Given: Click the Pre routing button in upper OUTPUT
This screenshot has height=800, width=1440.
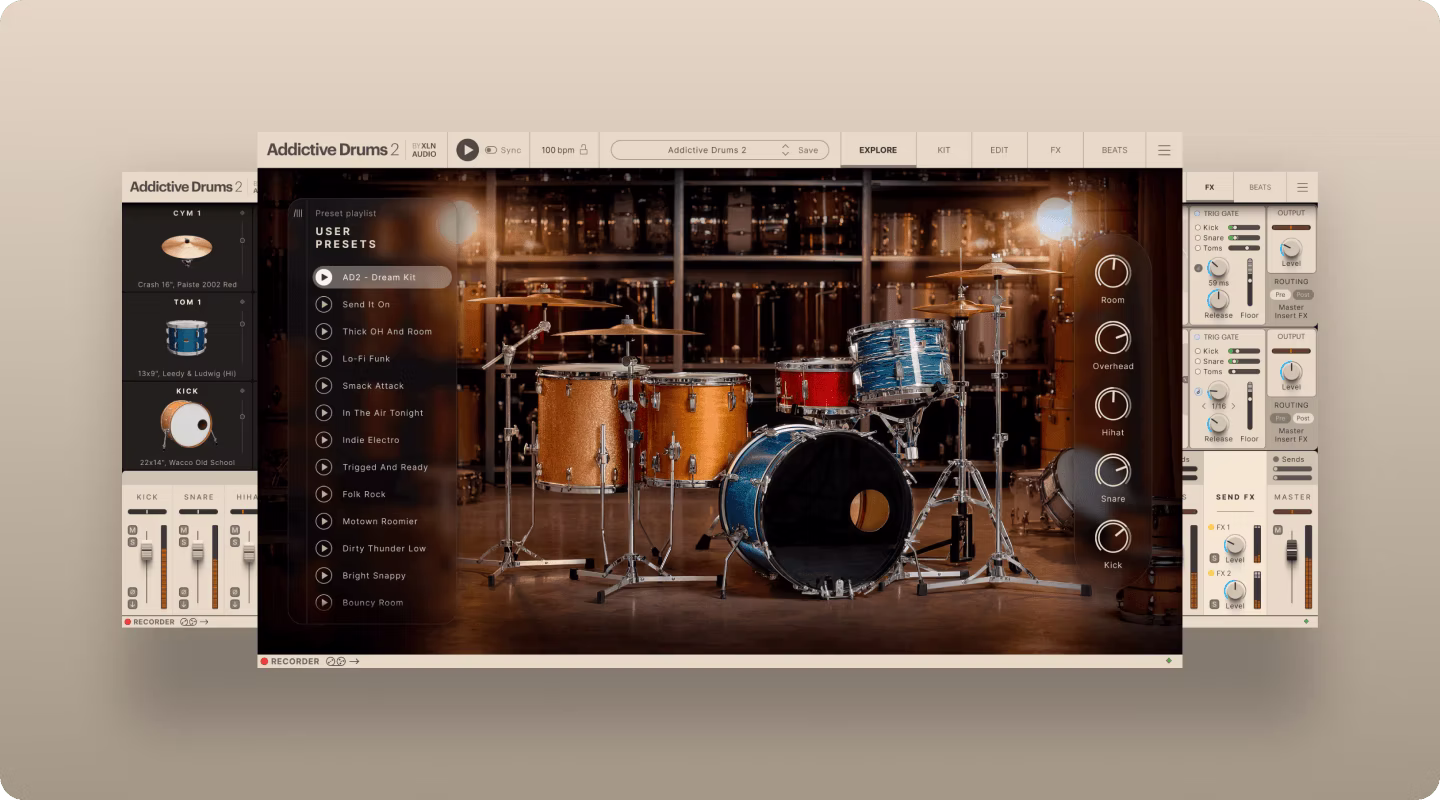Looking at the screenshot, I should 1280,295.
